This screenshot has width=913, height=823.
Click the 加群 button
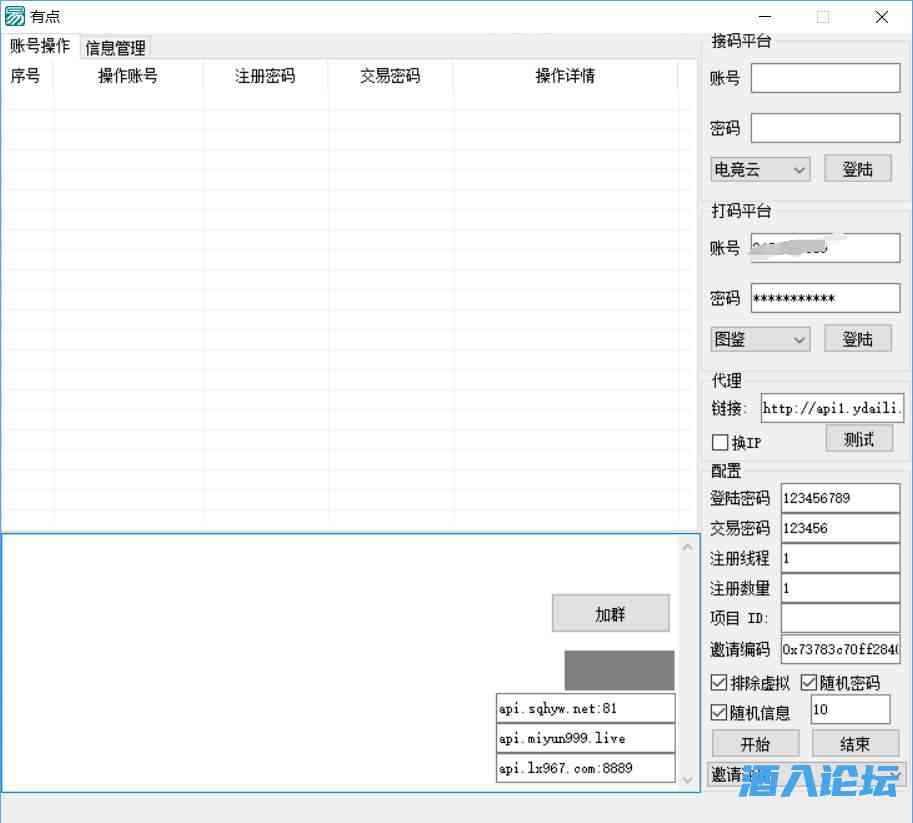click(610, 614)
